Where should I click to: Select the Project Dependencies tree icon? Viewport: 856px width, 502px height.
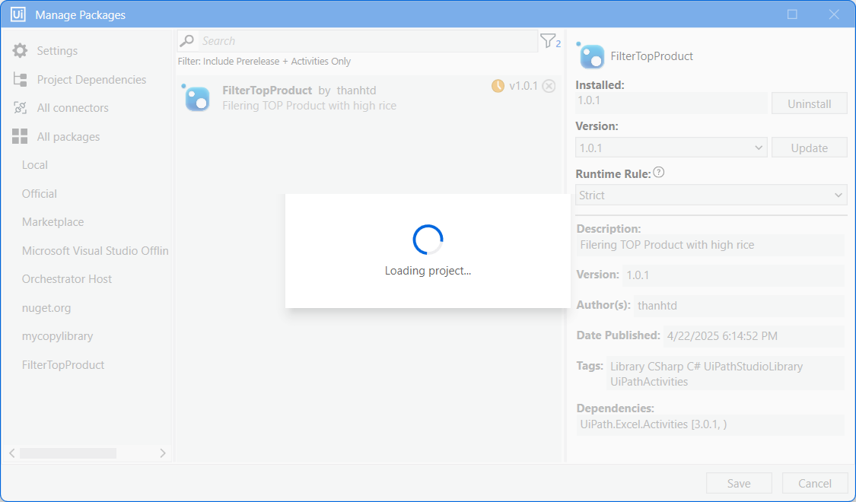pos(20,80)
